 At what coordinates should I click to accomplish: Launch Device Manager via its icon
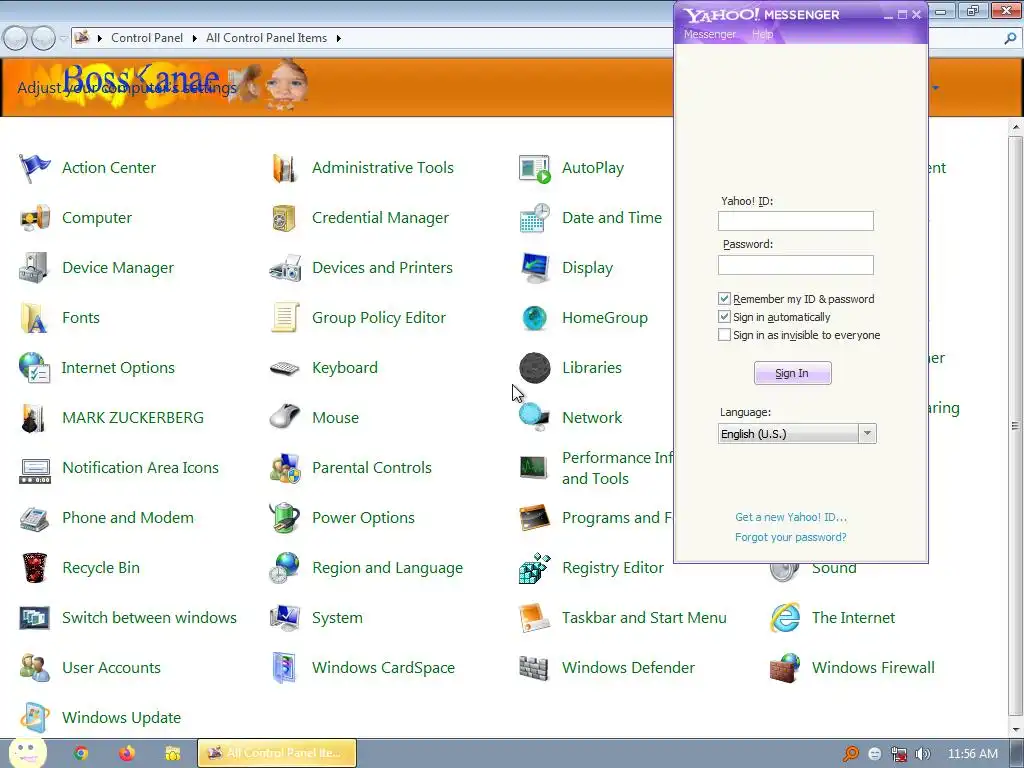pos(34,268)
